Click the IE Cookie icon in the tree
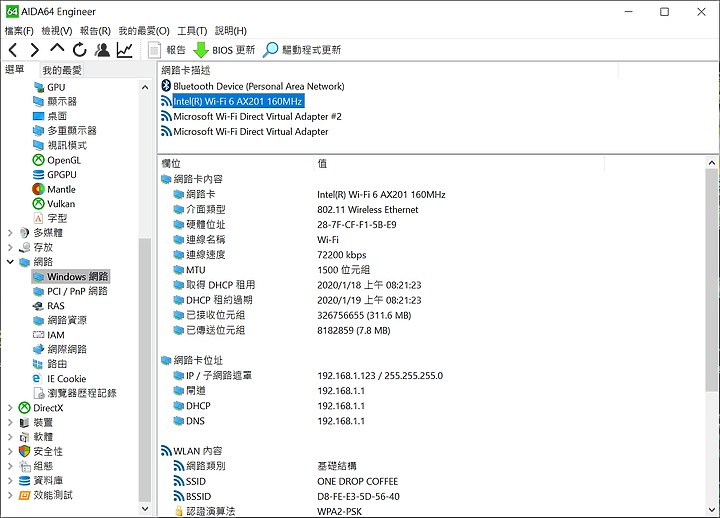 pyautogui.click(x=37, y=378)
